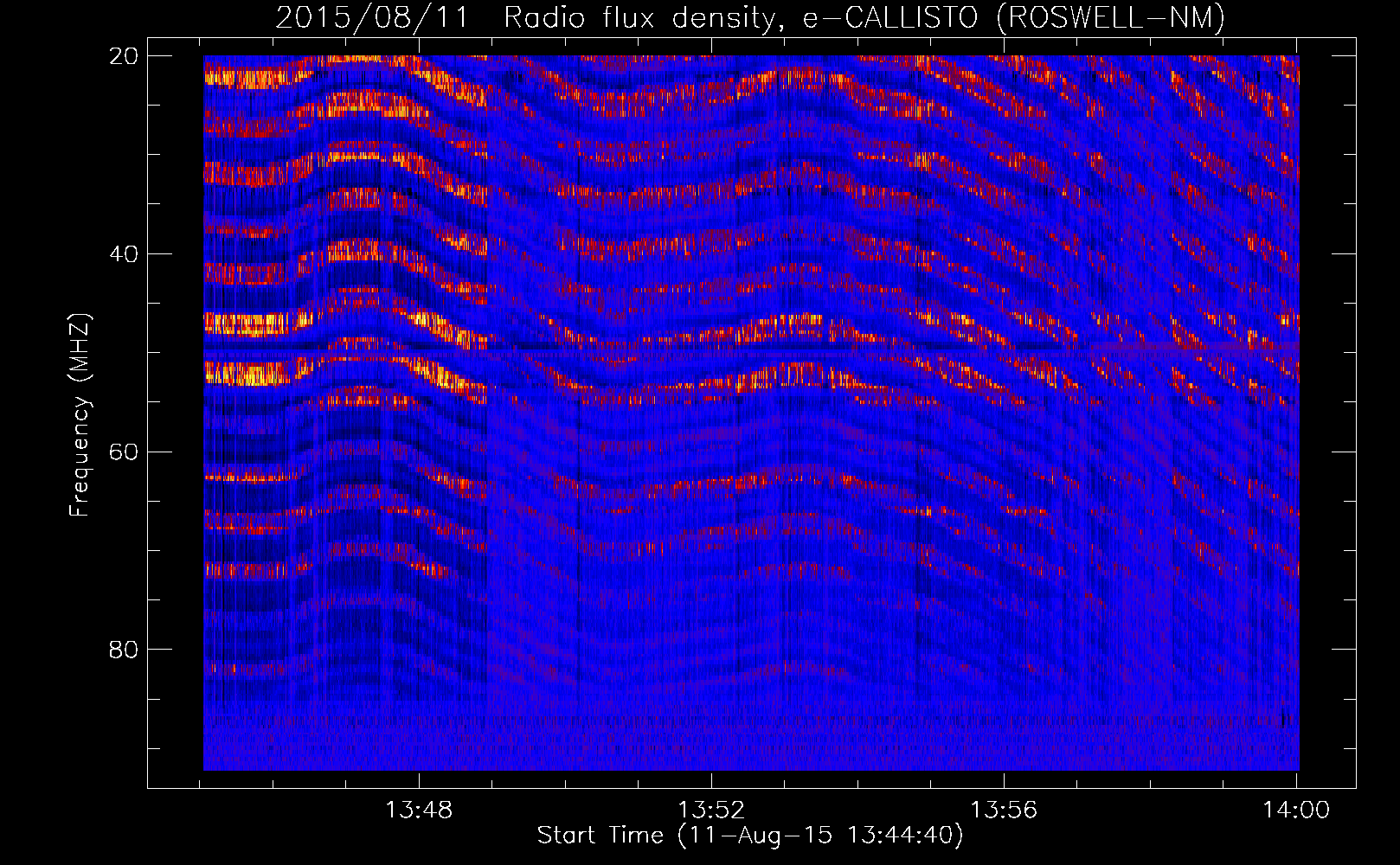The width and height of the screenshot is (1400, 865).
Task: Click the 14:00 time tick label
Action: click(1296, 811)
